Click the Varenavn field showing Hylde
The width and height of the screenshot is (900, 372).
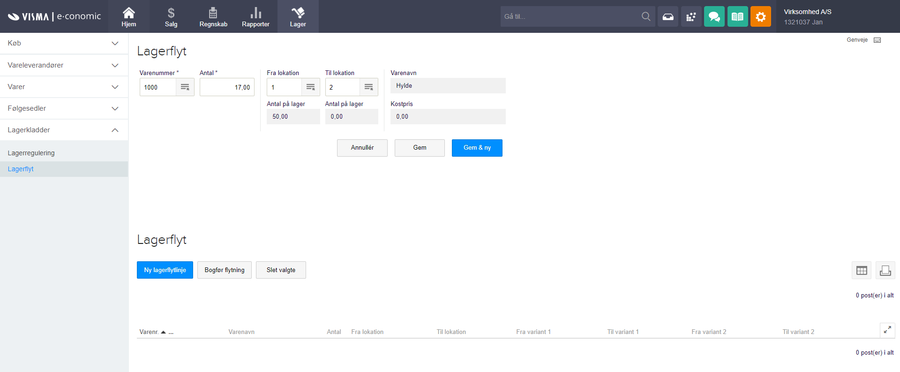pos(448,86)
